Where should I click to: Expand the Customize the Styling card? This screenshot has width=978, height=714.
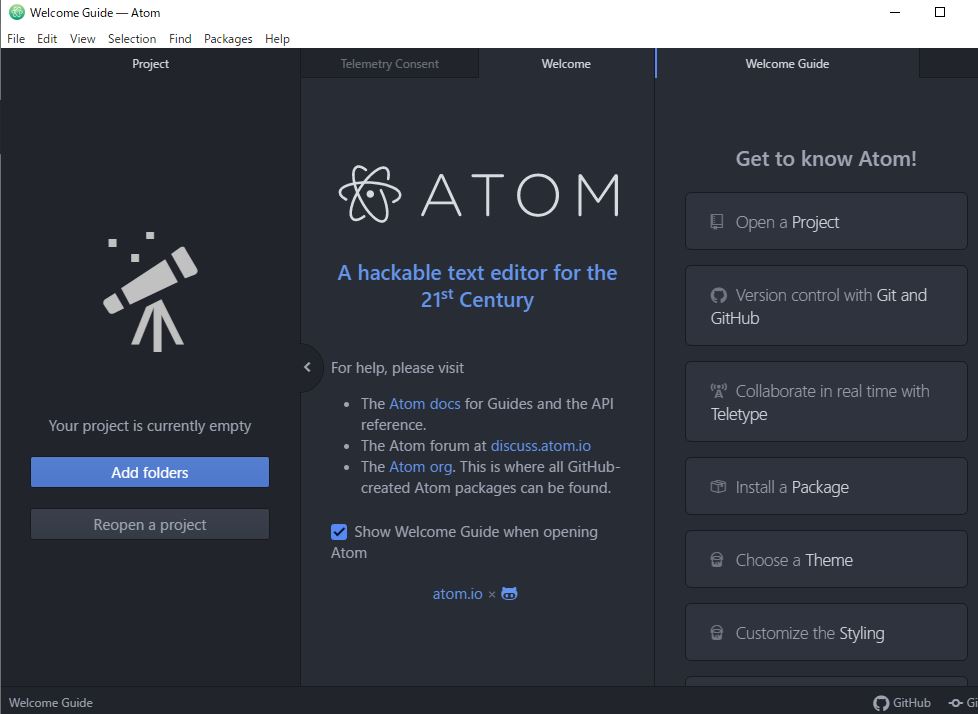(x=826, y=632)
